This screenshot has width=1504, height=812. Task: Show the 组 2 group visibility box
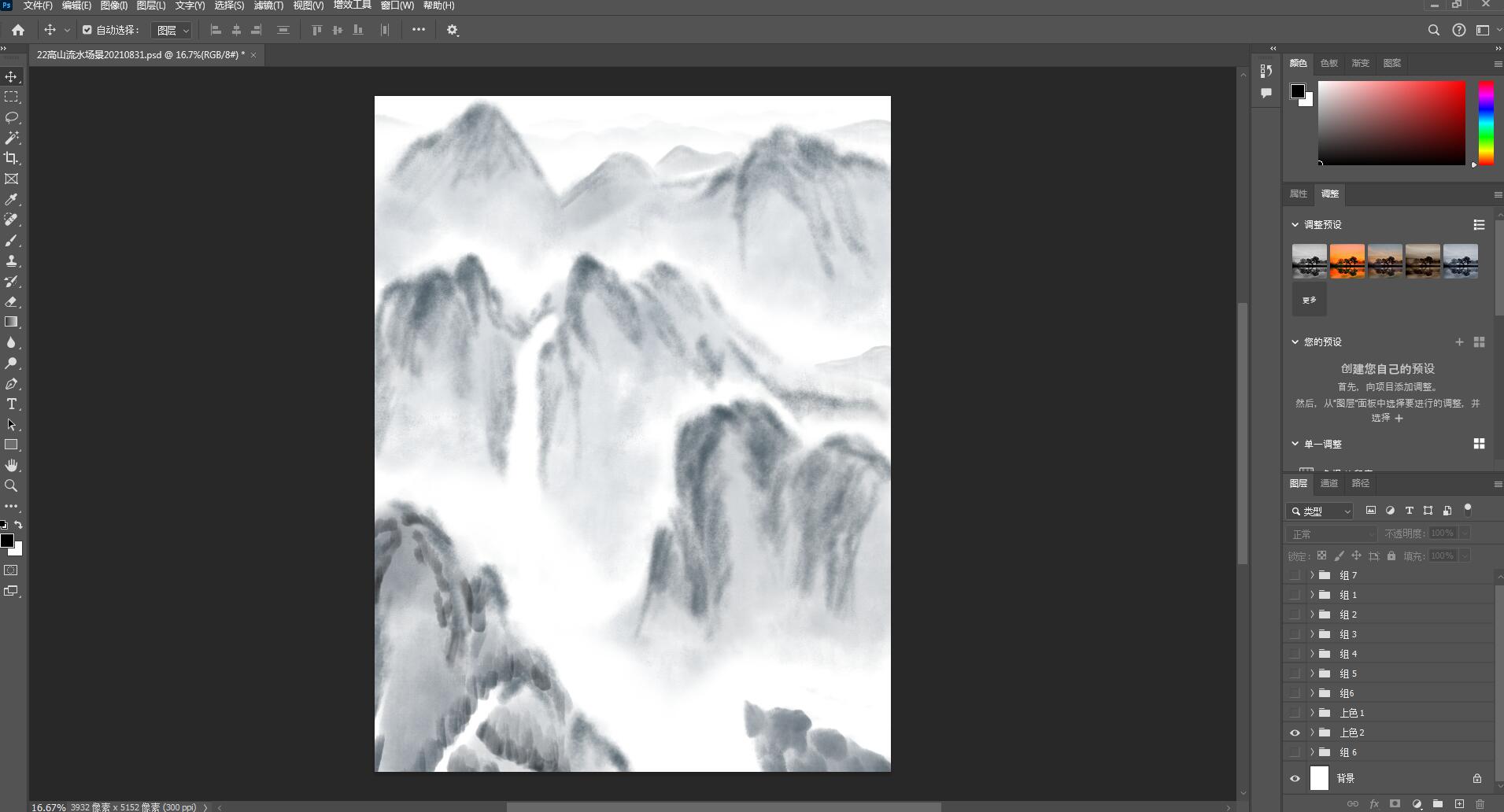click(x=1295, y=615)
